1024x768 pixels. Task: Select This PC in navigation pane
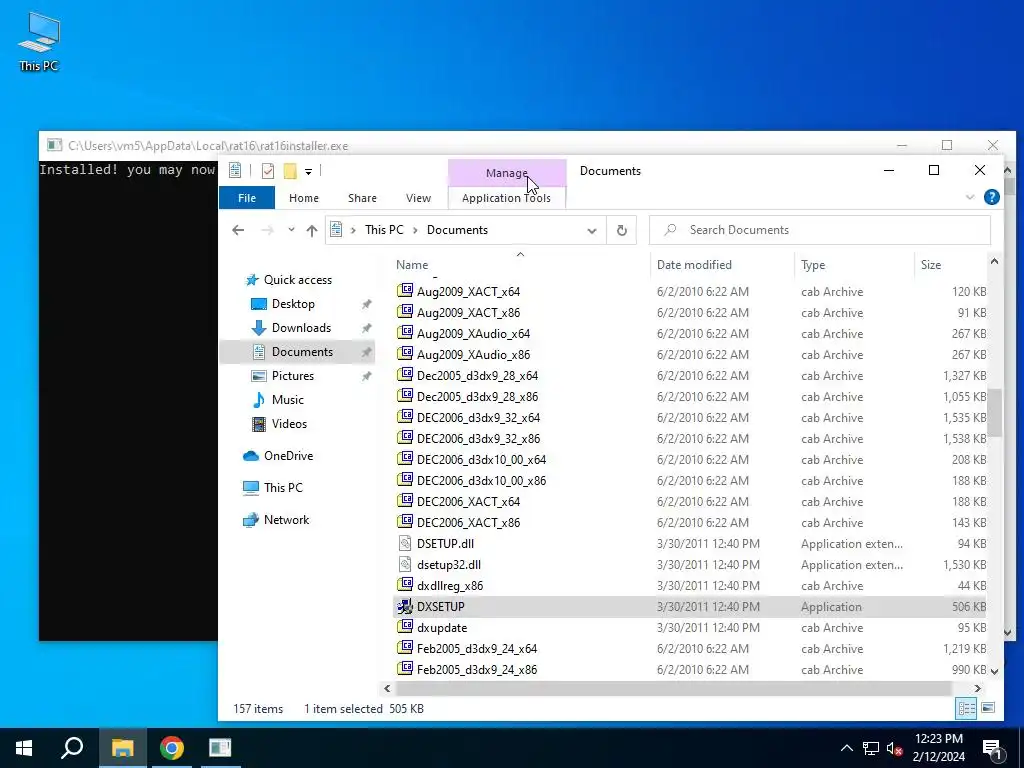[x=283, y=488]
